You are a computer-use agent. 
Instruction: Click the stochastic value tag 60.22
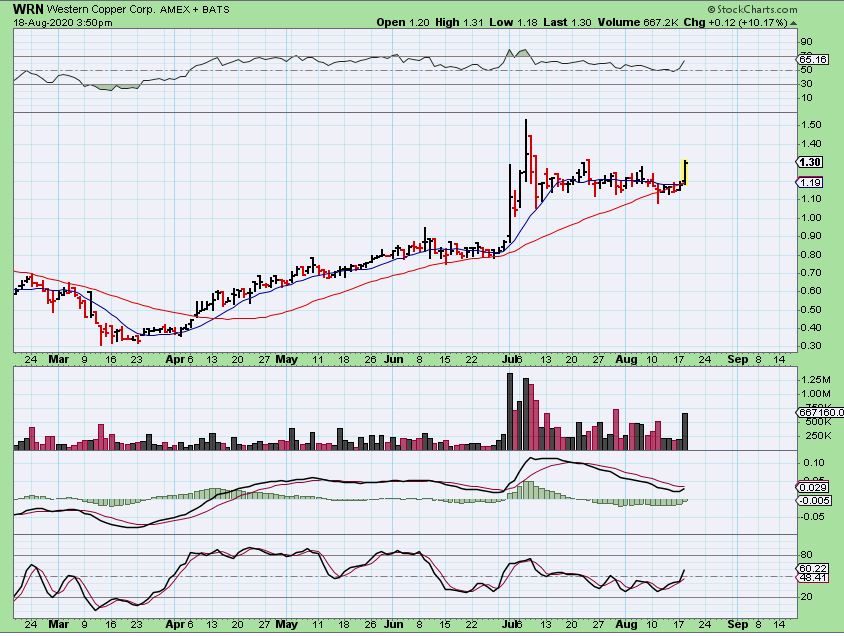[813, 568]
